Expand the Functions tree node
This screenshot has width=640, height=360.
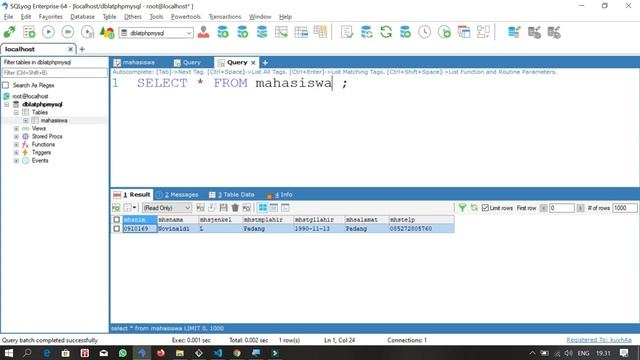point(16,144)
